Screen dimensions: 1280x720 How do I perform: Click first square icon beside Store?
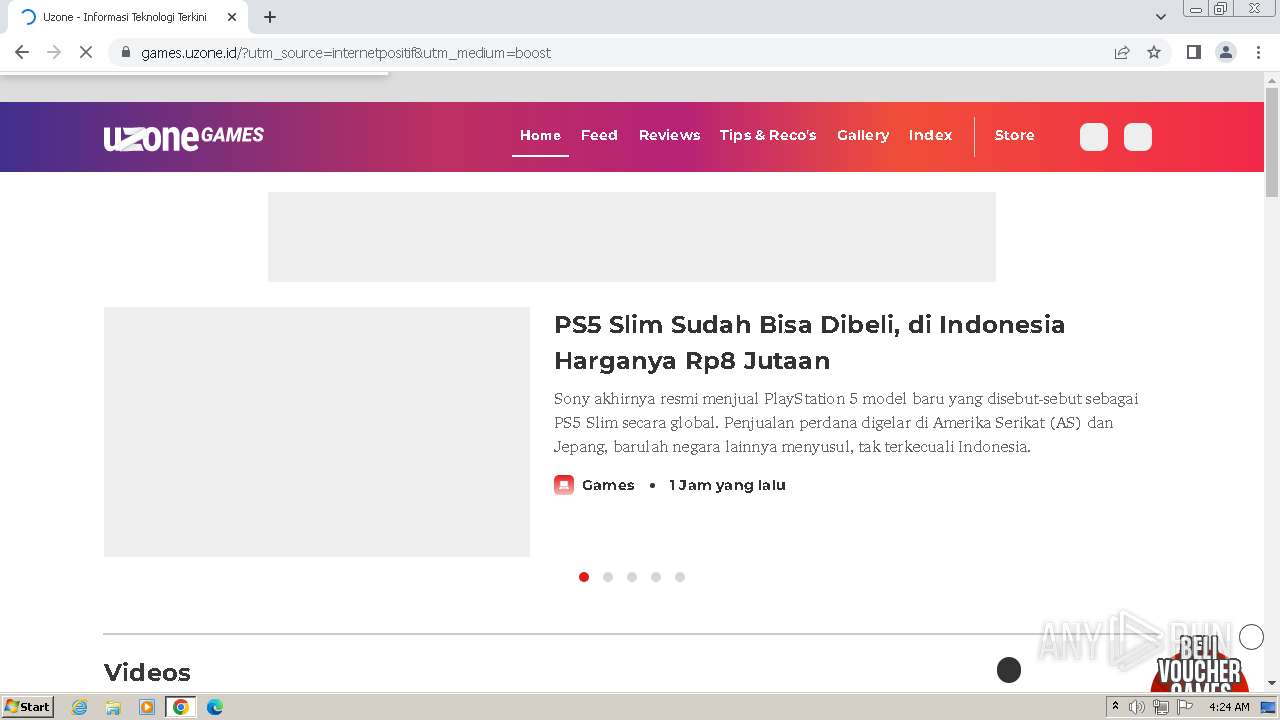coord(1094,137)
